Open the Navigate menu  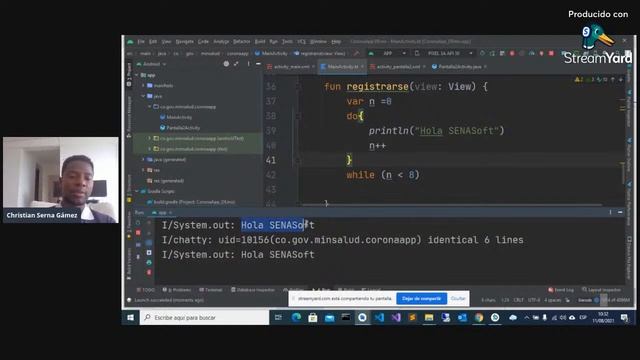tap(184, 42)
